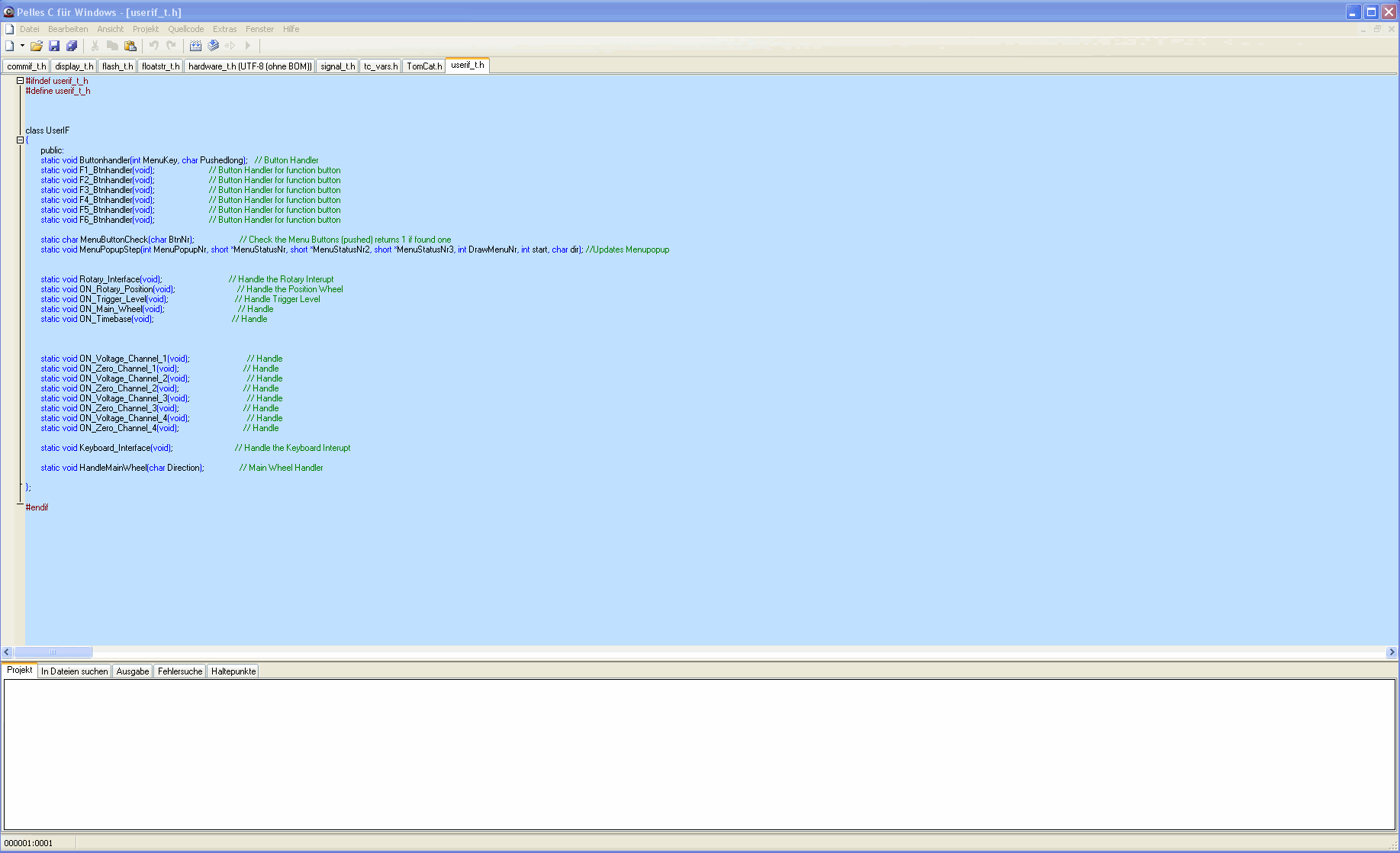The image size is (1400, 853).
Task: Click the Undo arrow icon
Action: click(153, 46)
